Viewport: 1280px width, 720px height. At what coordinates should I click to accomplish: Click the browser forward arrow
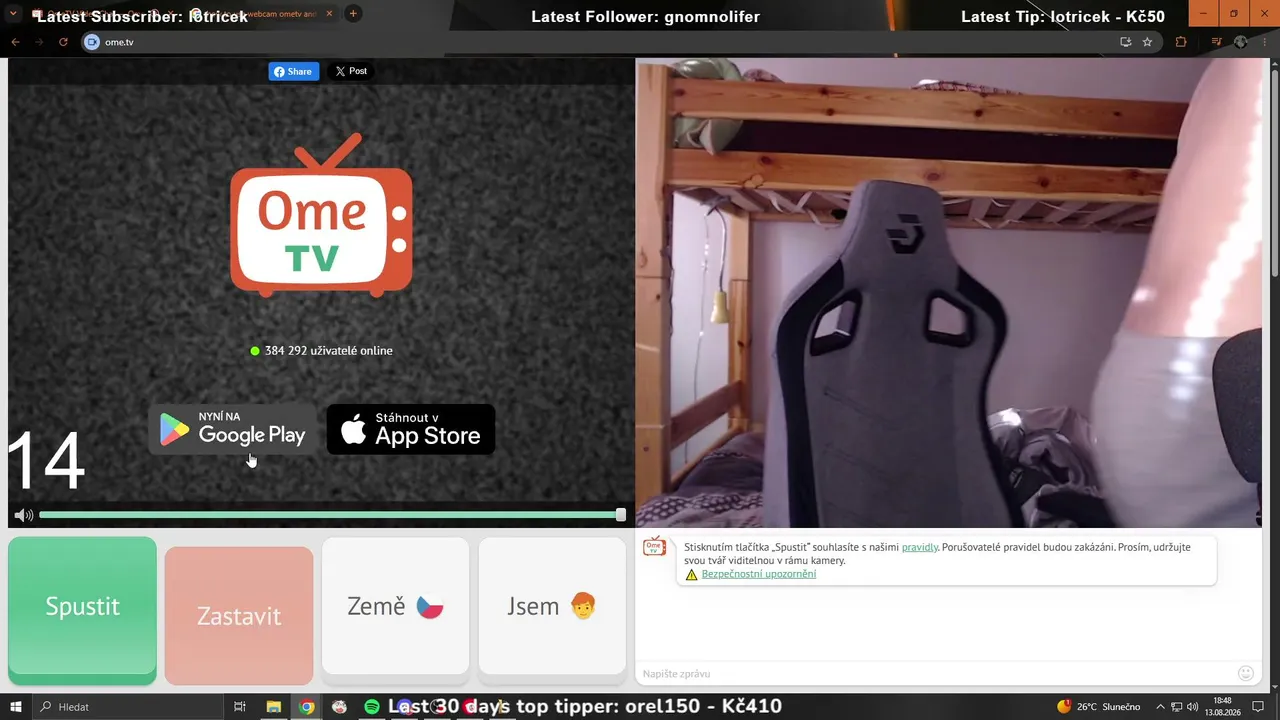(x=39, y=42)
